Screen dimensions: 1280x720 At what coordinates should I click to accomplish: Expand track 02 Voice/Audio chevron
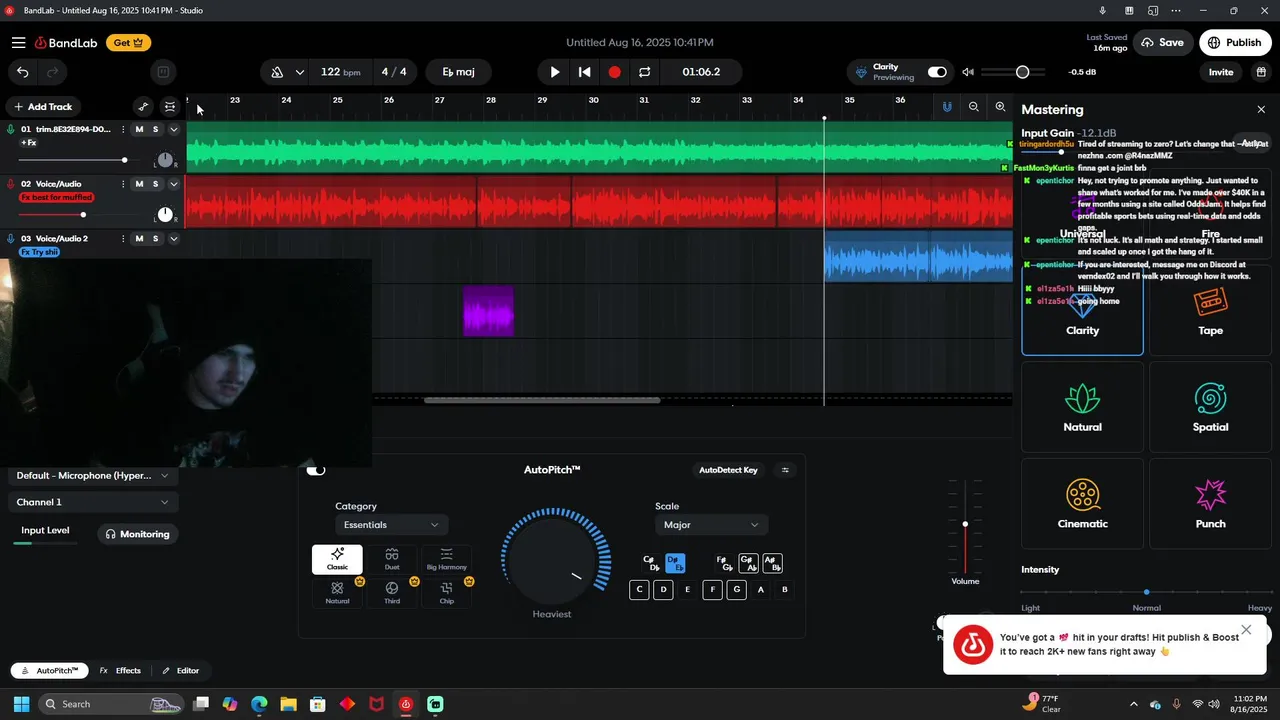pos(173,184)
